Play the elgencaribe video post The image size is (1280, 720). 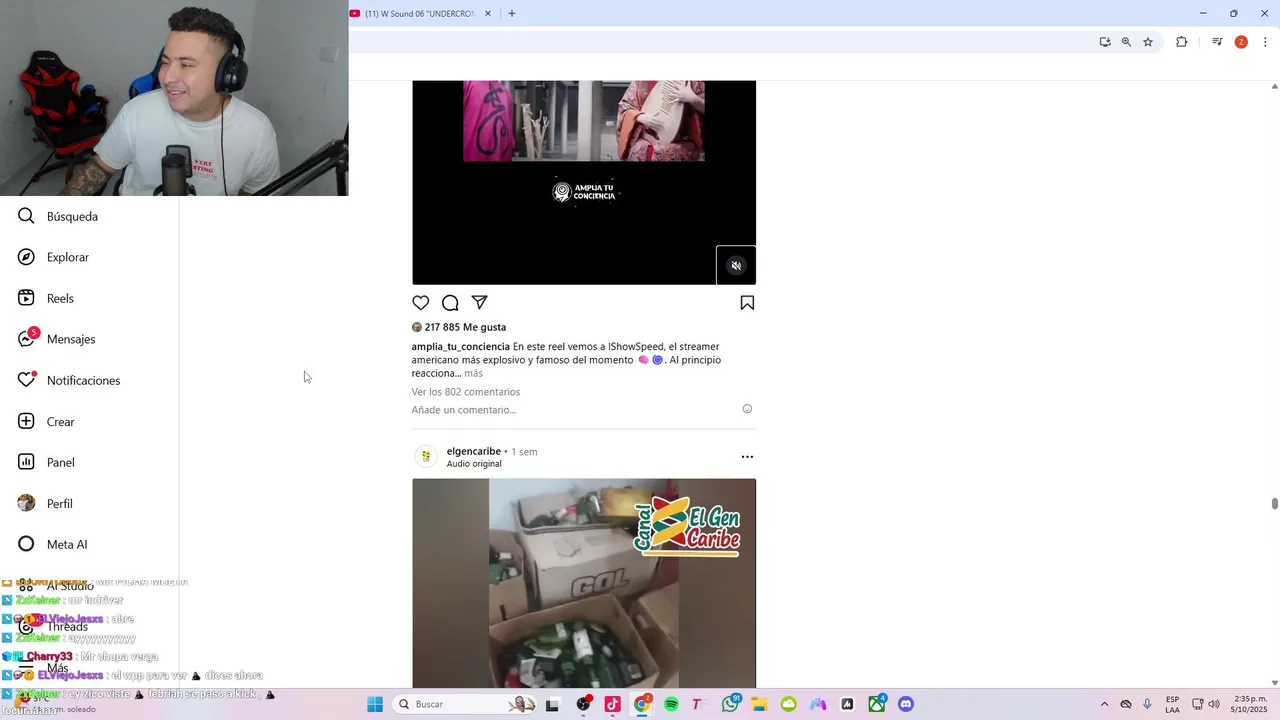(x=584, y=583)
